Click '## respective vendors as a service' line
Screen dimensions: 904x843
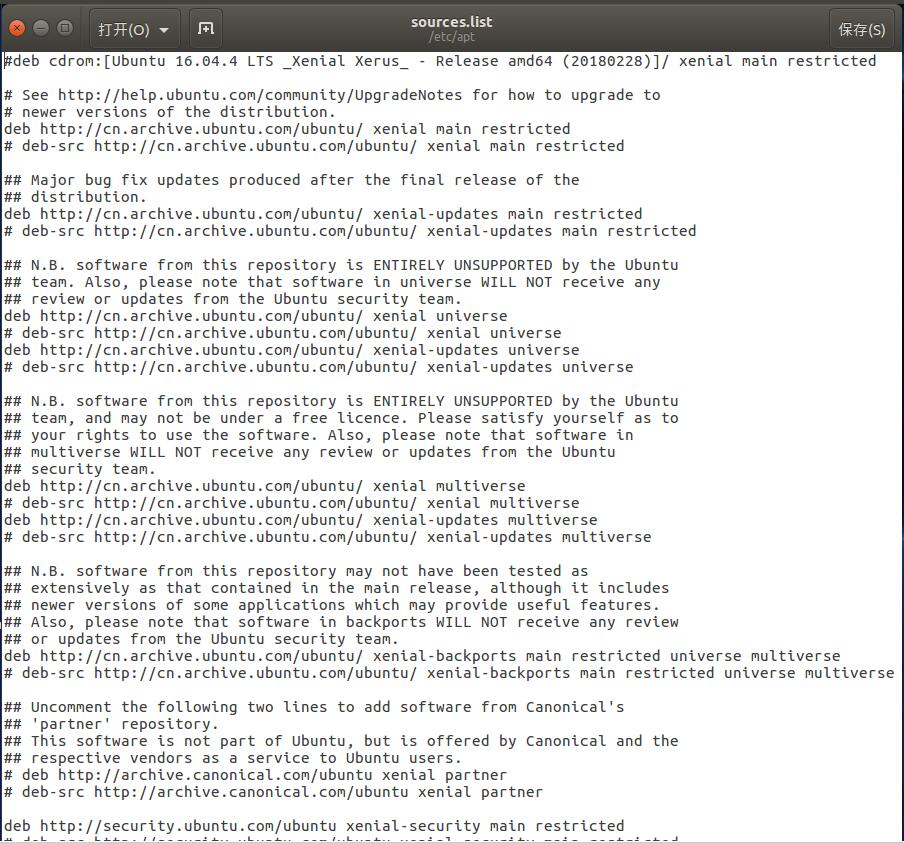point(233,758)
